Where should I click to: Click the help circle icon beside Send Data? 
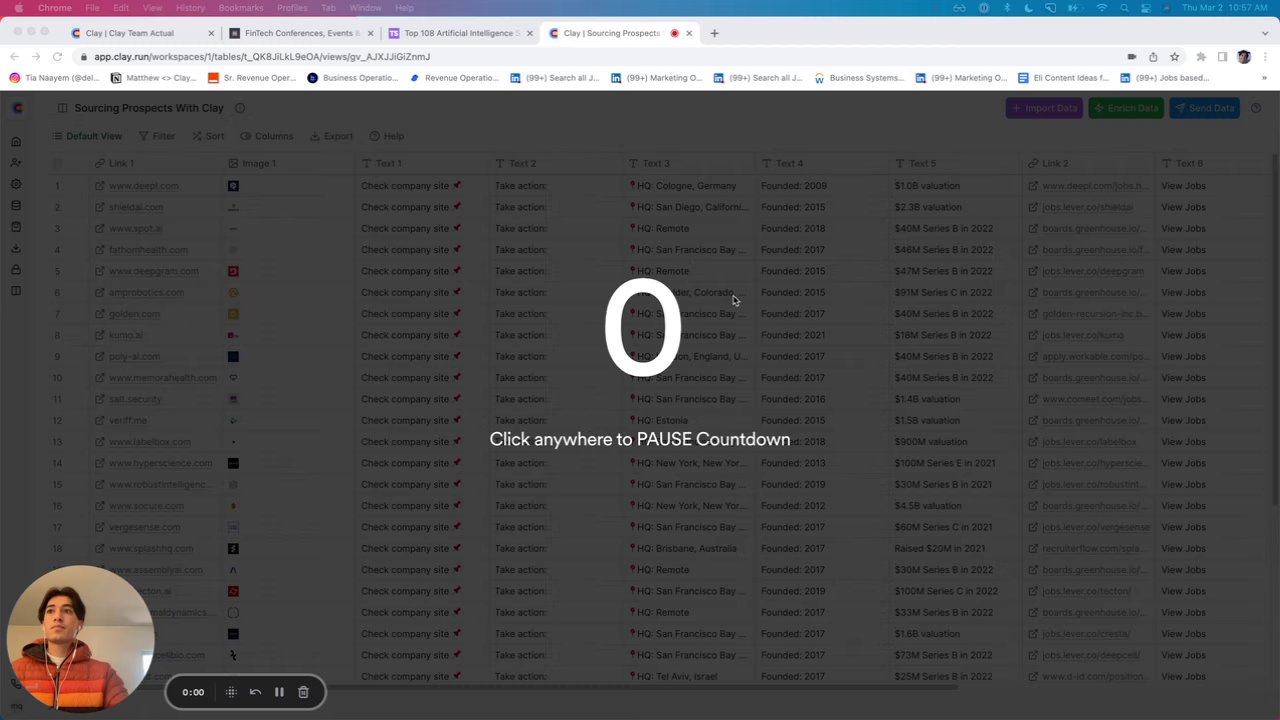coord(1257,108)
